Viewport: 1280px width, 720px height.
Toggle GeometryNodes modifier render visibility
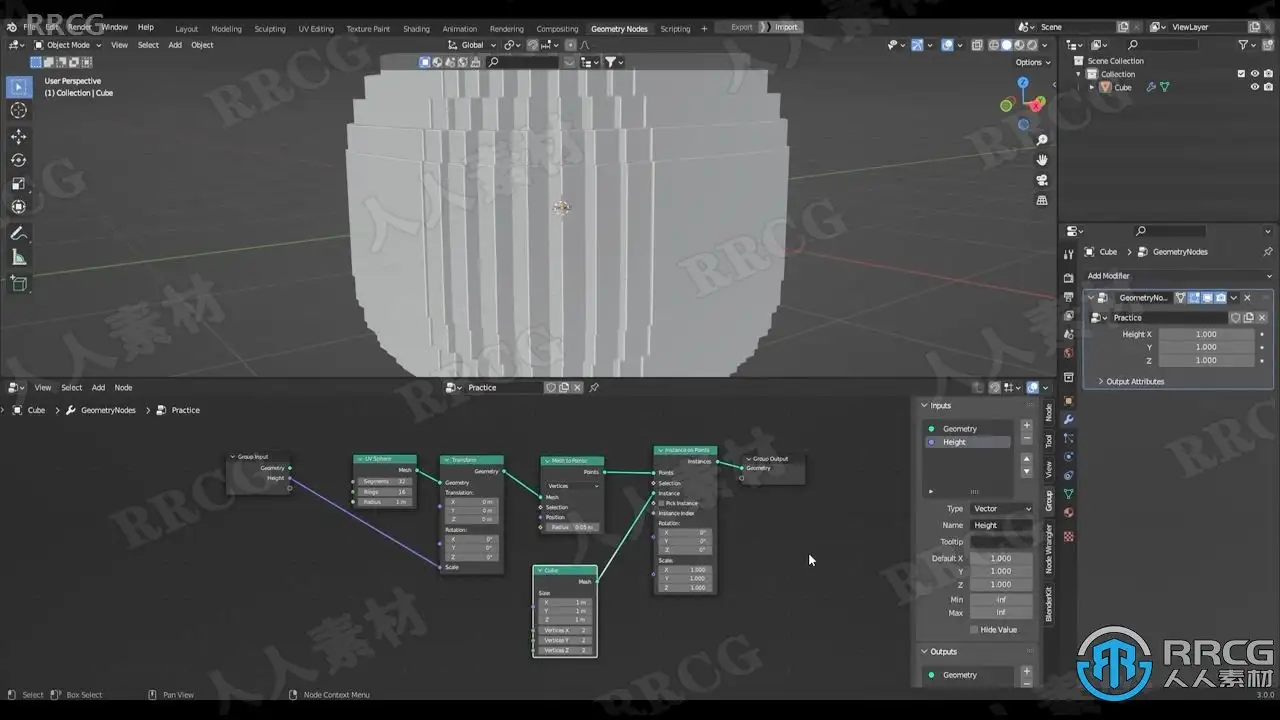click(1220, 298)
